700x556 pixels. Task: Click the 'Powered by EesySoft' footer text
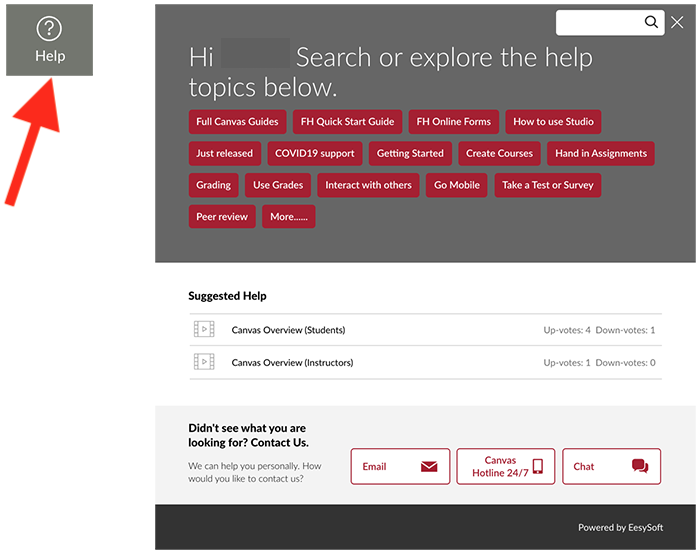(x=621, y=528)
